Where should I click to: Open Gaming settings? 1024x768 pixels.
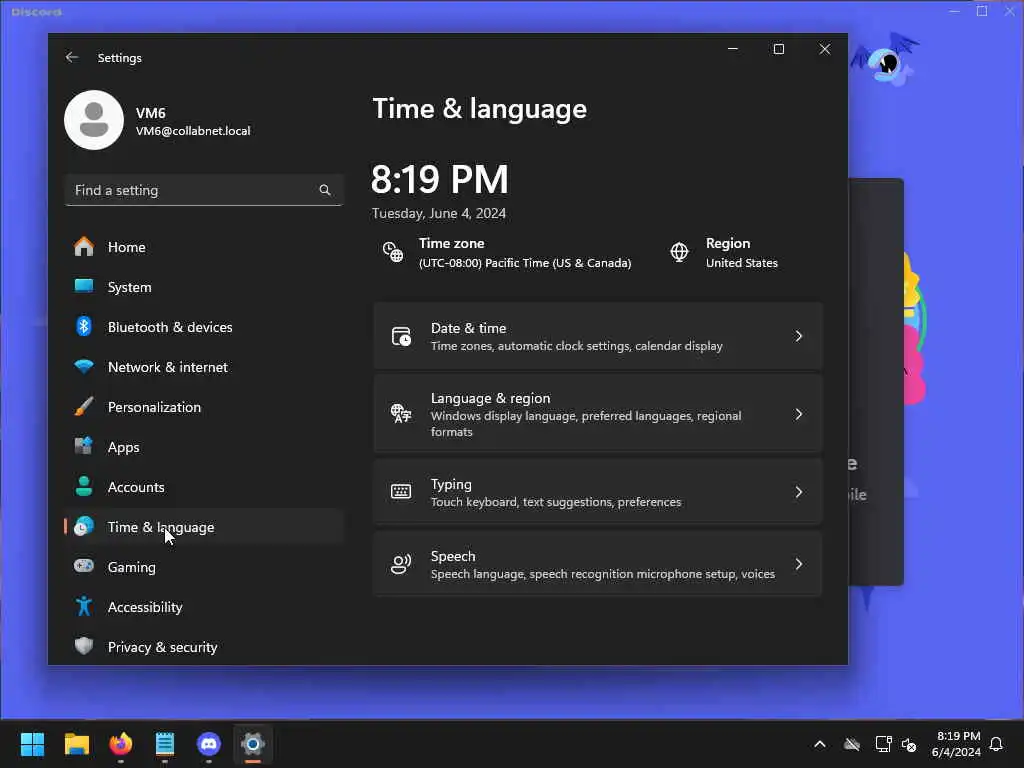(x=204, y=567)
